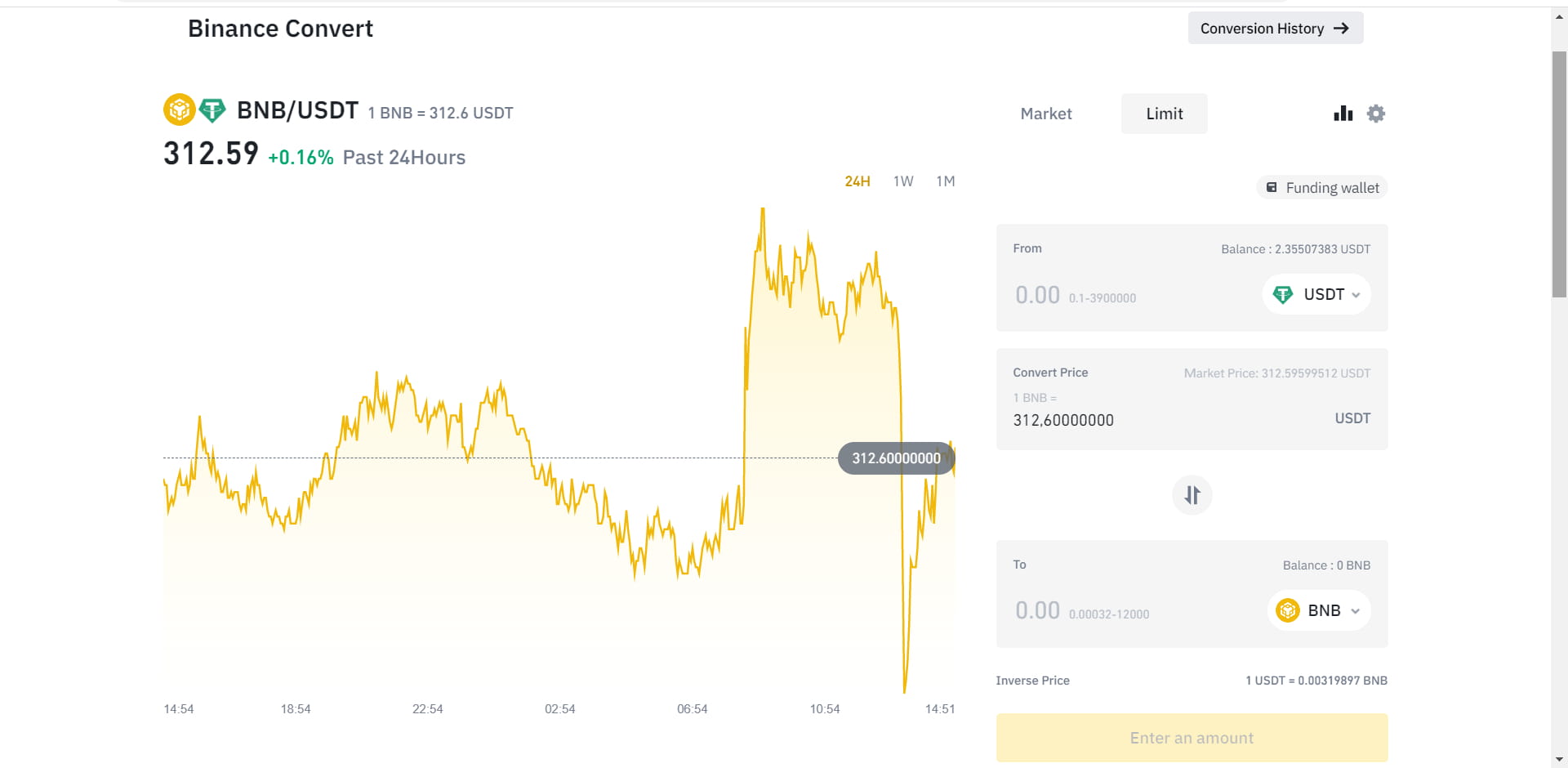Click the BNB coin logo beside pair title

click(x=179, y=109)
